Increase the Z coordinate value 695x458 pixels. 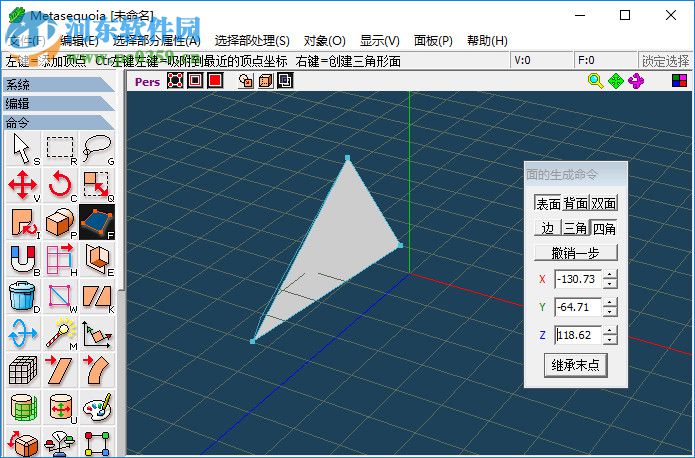[x=610, y=330]
